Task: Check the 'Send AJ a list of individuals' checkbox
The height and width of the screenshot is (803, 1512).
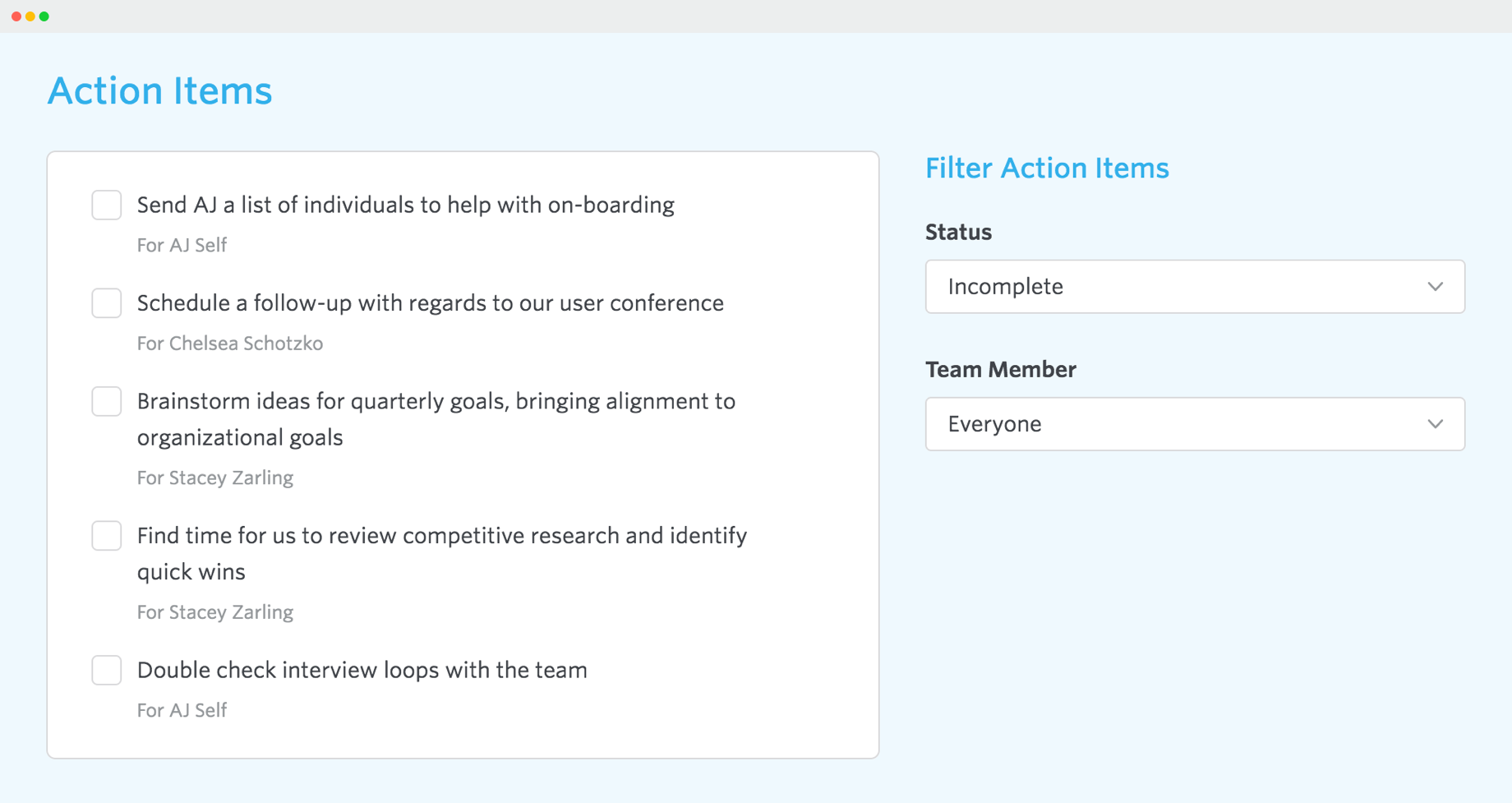Action: tap(106, 205)
